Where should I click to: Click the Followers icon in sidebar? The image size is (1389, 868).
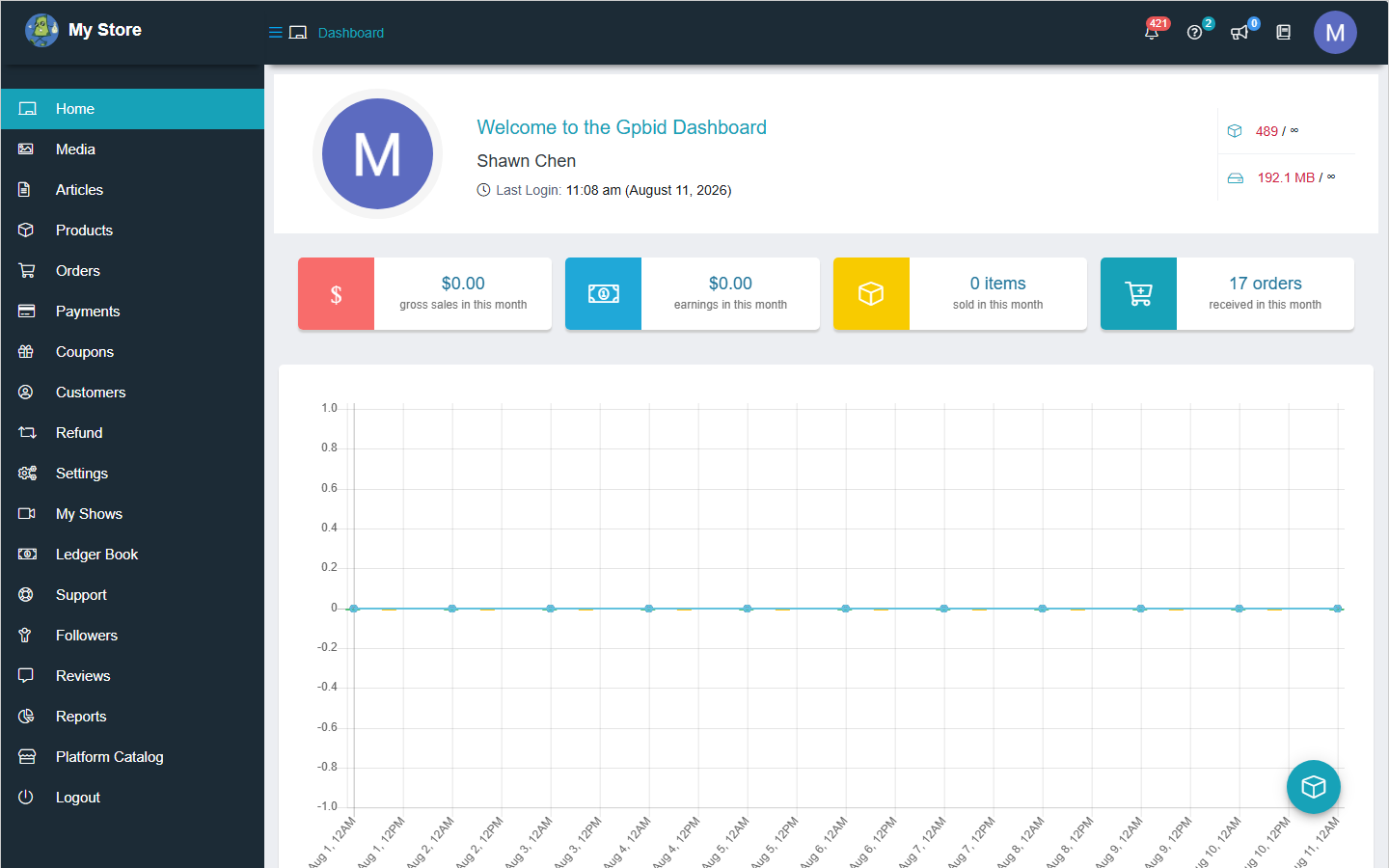click(26, 636)
